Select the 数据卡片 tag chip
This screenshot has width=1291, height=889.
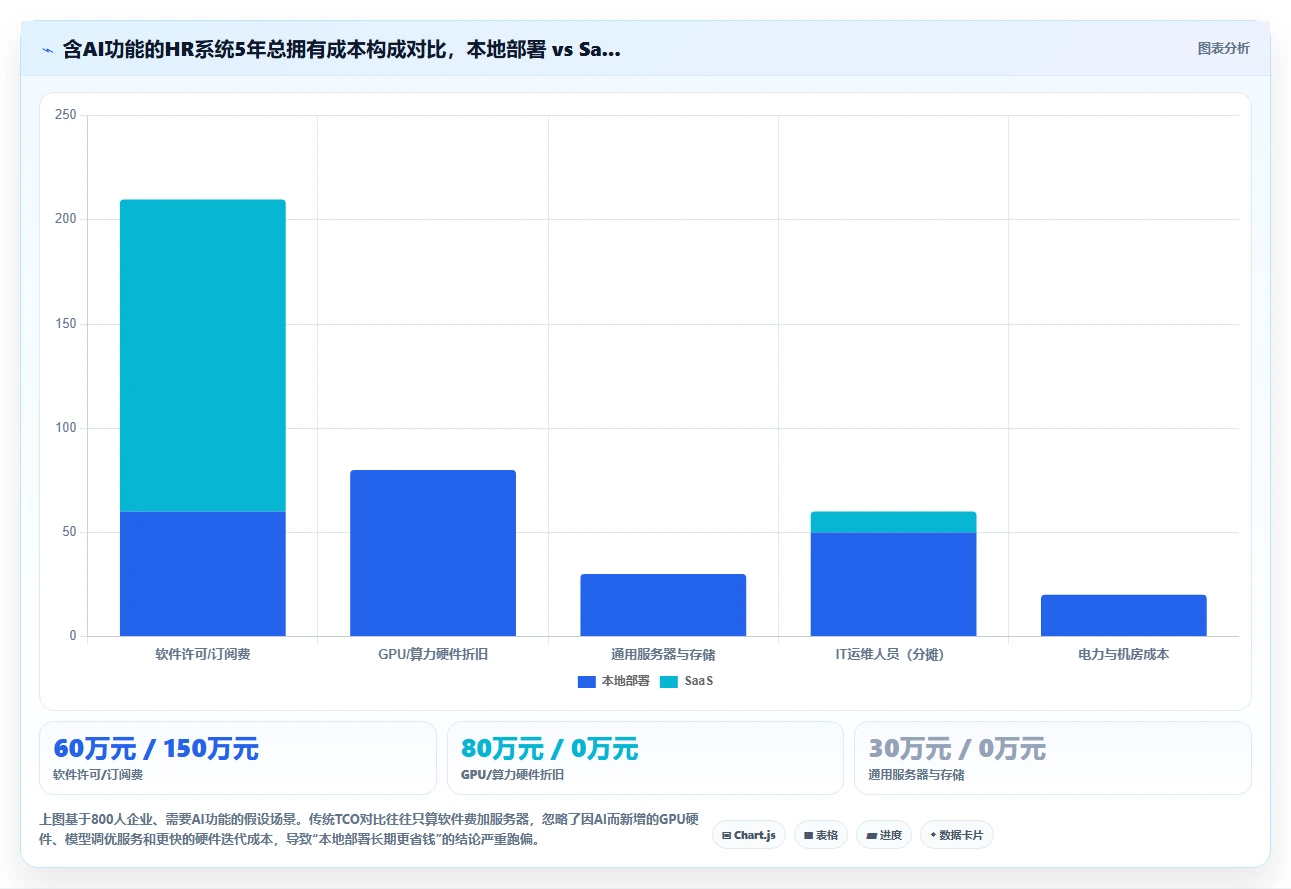[x=957, y=835]
